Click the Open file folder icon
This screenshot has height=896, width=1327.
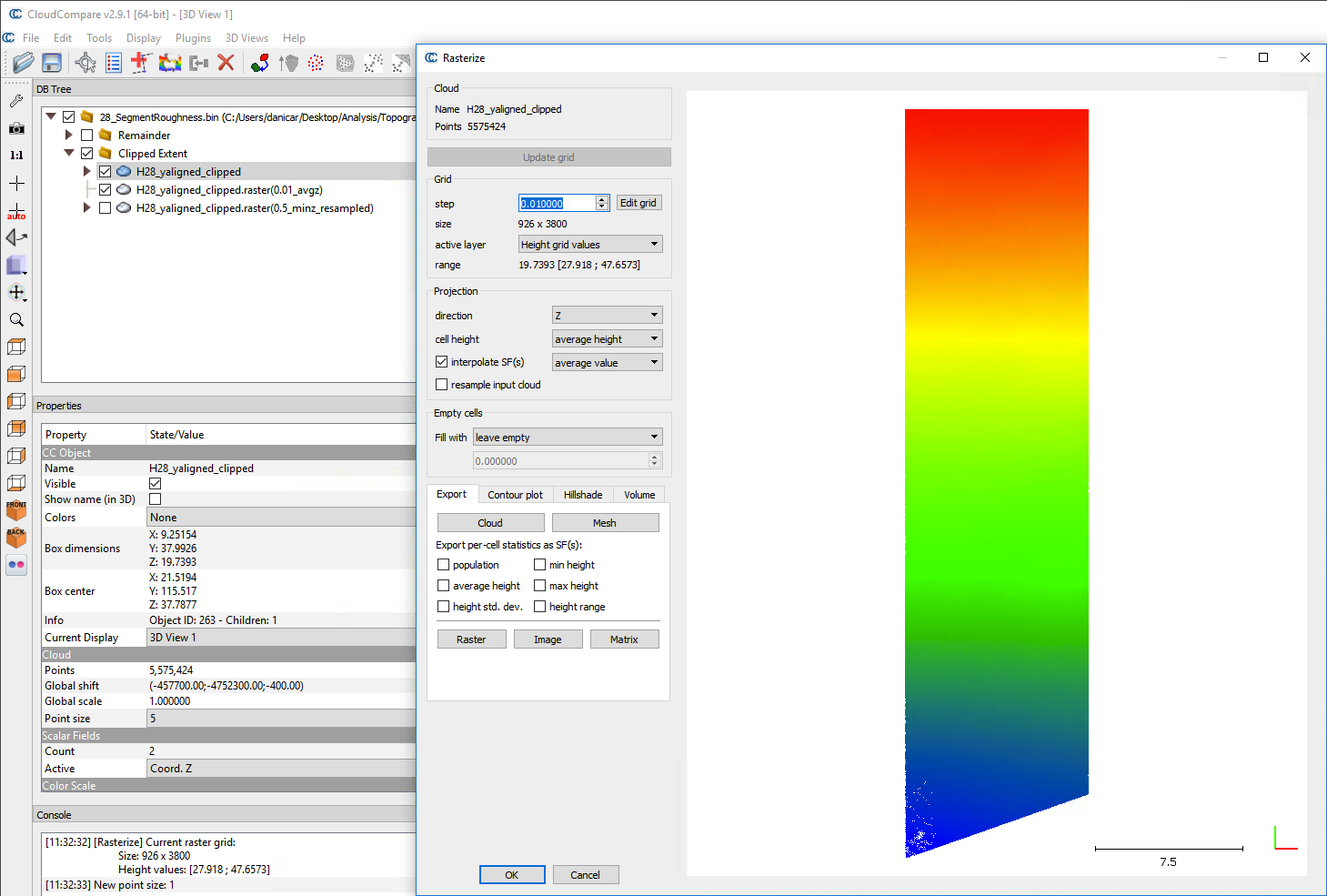tap(23, 63)
